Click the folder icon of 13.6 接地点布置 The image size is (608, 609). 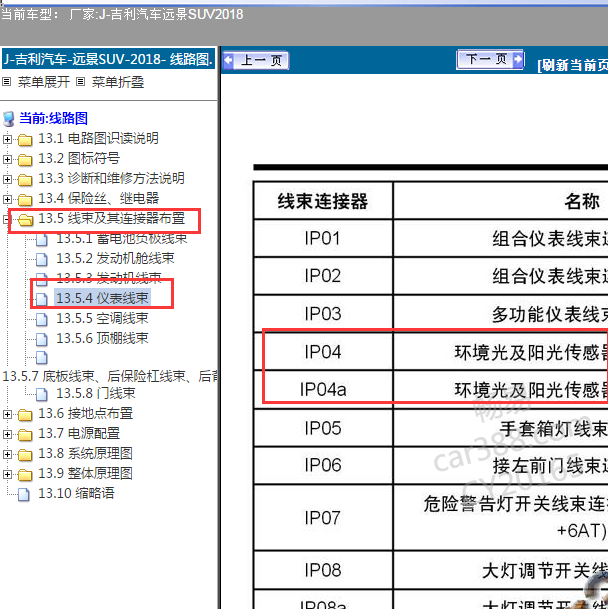(25, 415)
